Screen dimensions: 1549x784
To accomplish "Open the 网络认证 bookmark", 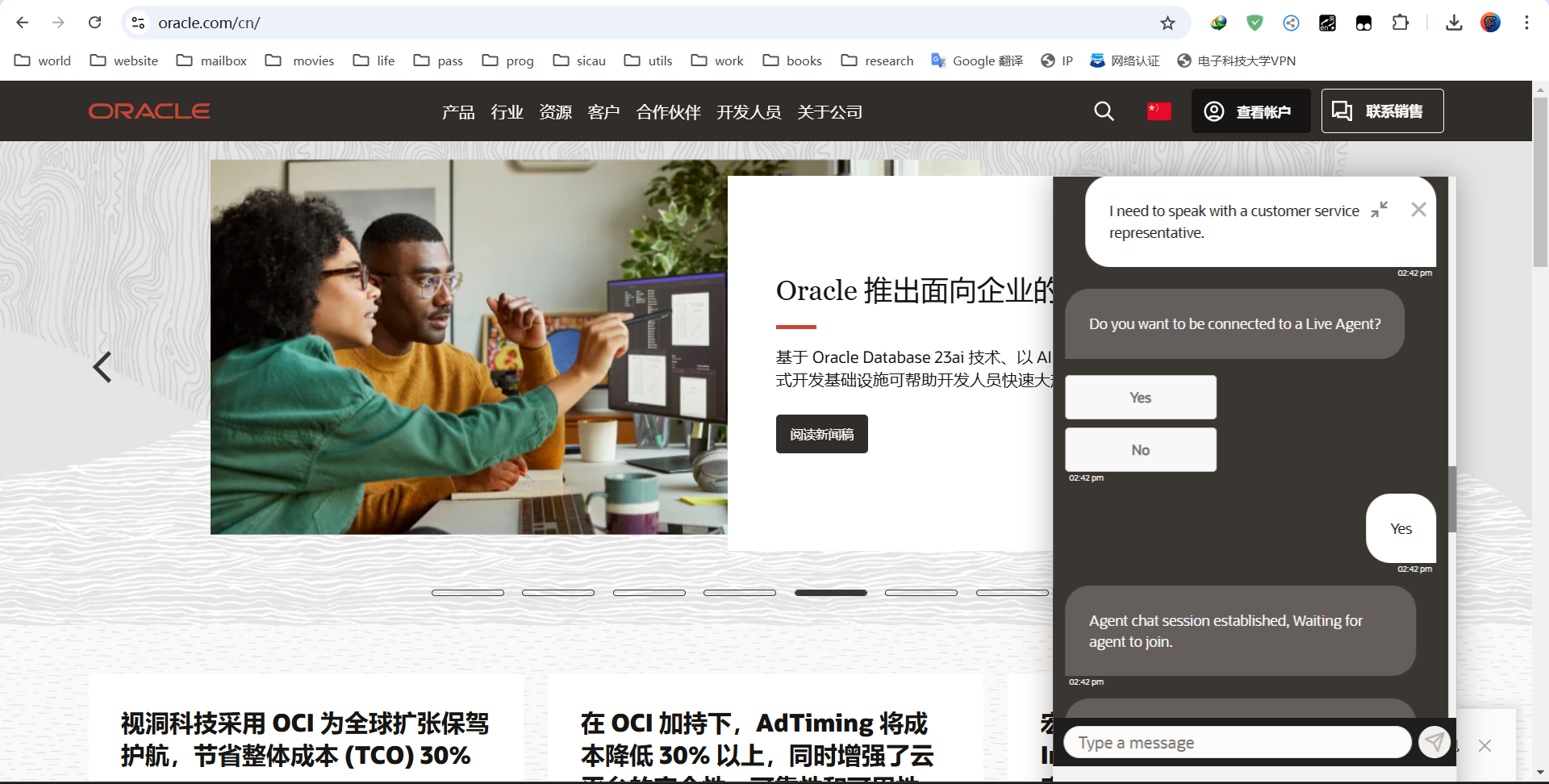I will (1125, 60).
